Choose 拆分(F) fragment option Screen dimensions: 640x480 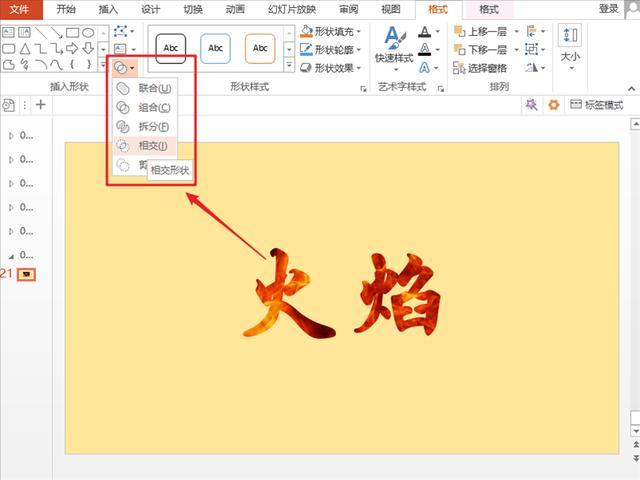tap(145, 127)
